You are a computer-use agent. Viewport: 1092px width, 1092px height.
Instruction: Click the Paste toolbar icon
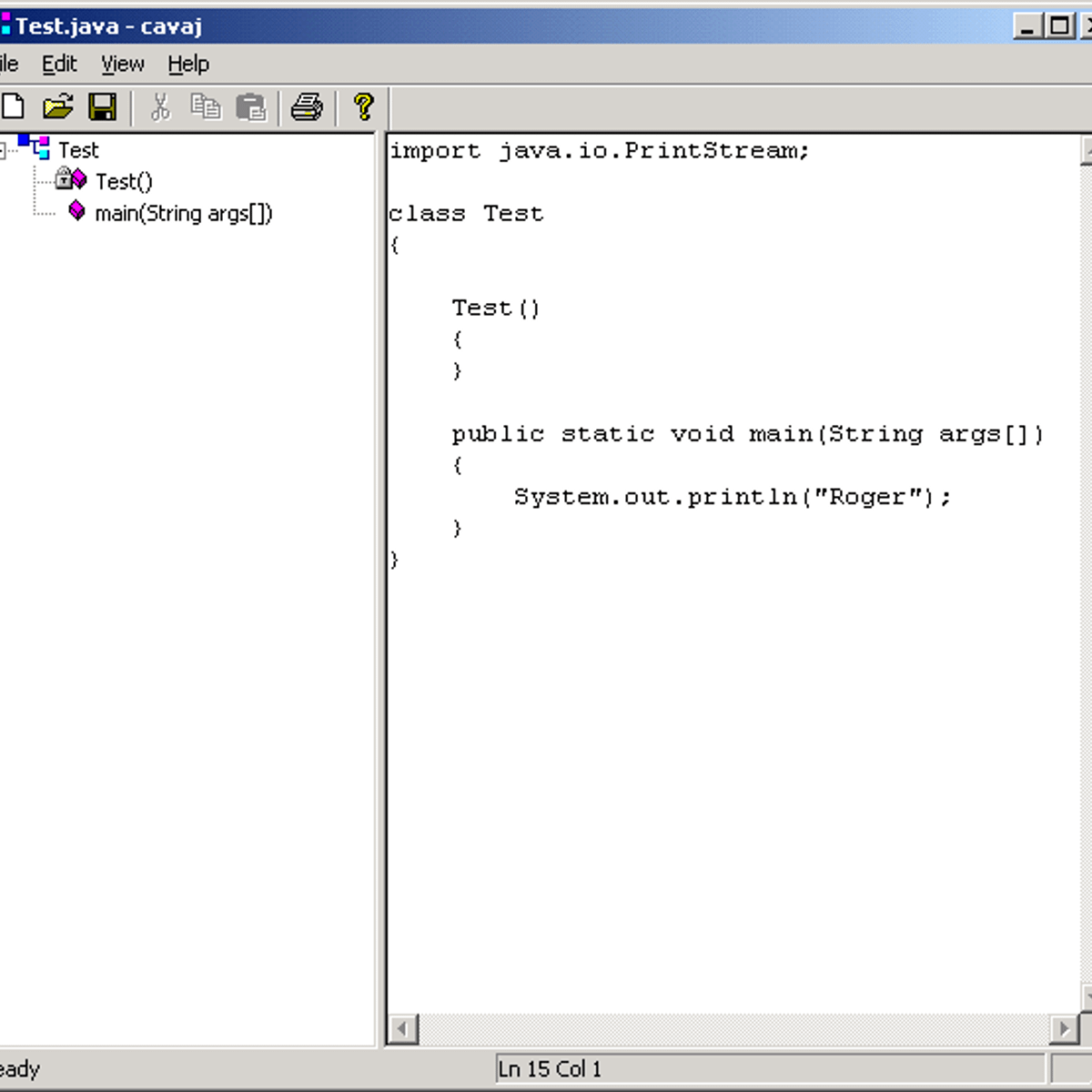pos(253,106)
